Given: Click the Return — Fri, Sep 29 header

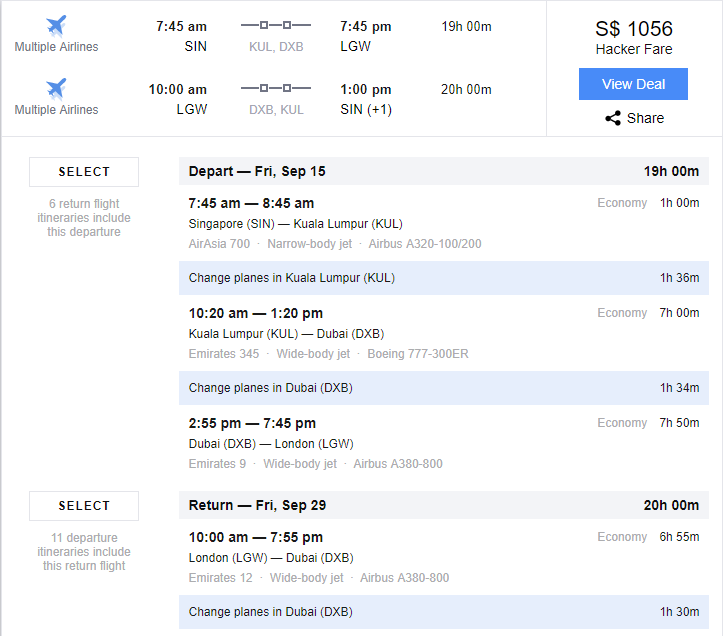Looking at the screenshot, I should (x=444, y=505).
